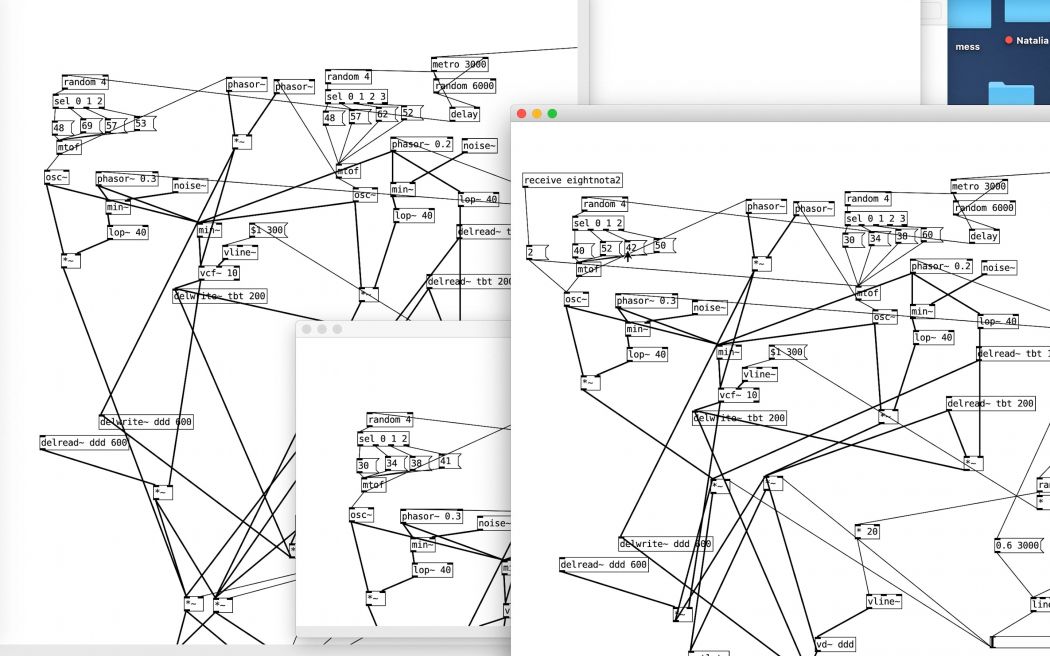Select the "receive eightnota2" object box
Screen dimensions: 1050x656
pyautogui.click(x=573, y=180)
